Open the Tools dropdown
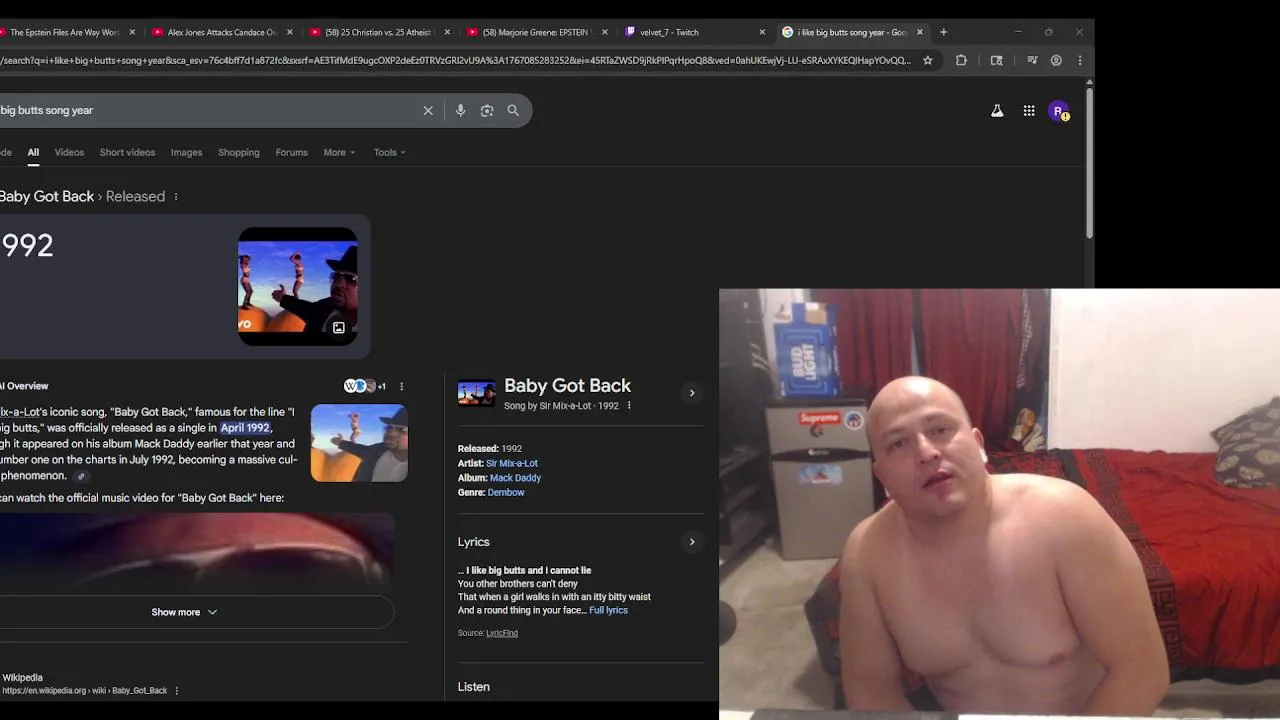The image size is (1280, 720). 389,153
